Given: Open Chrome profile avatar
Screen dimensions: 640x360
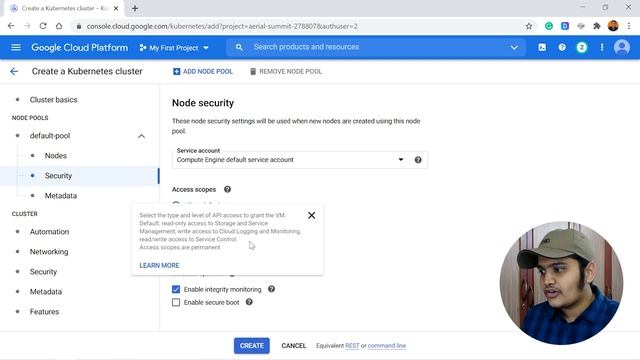Looking at the screenshot, I should coord(613,26).
